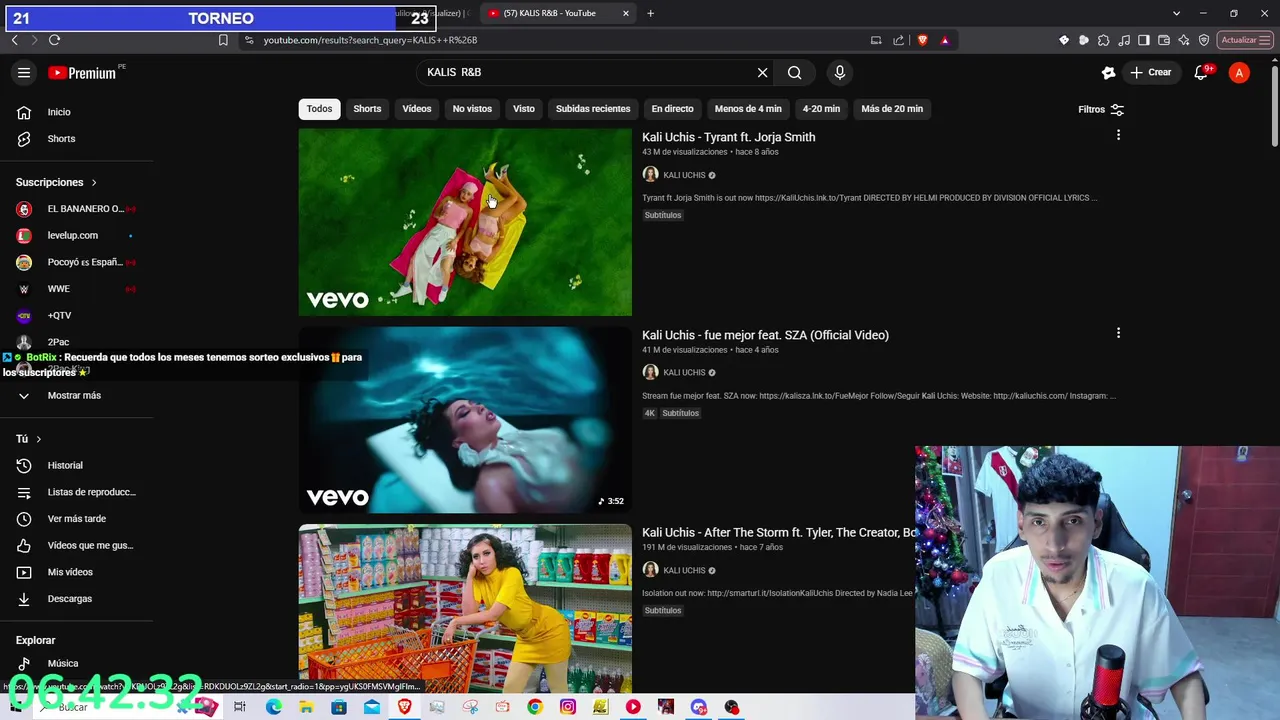The height and width of the screenshot is (720, 1280).
Task: Open the YouTube guide hamburger menu
Action: click(24, 72)
